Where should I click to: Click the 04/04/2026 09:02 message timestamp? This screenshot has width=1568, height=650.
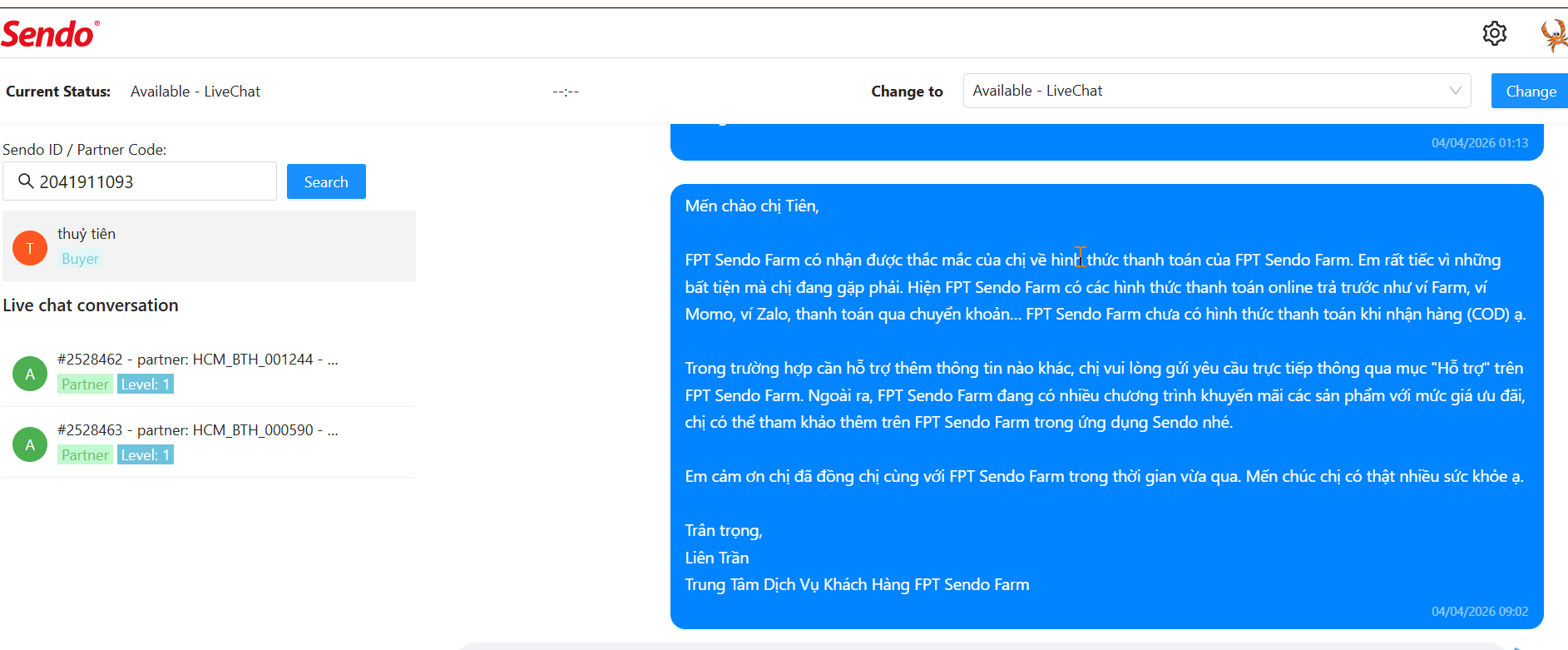(1480, 612)
